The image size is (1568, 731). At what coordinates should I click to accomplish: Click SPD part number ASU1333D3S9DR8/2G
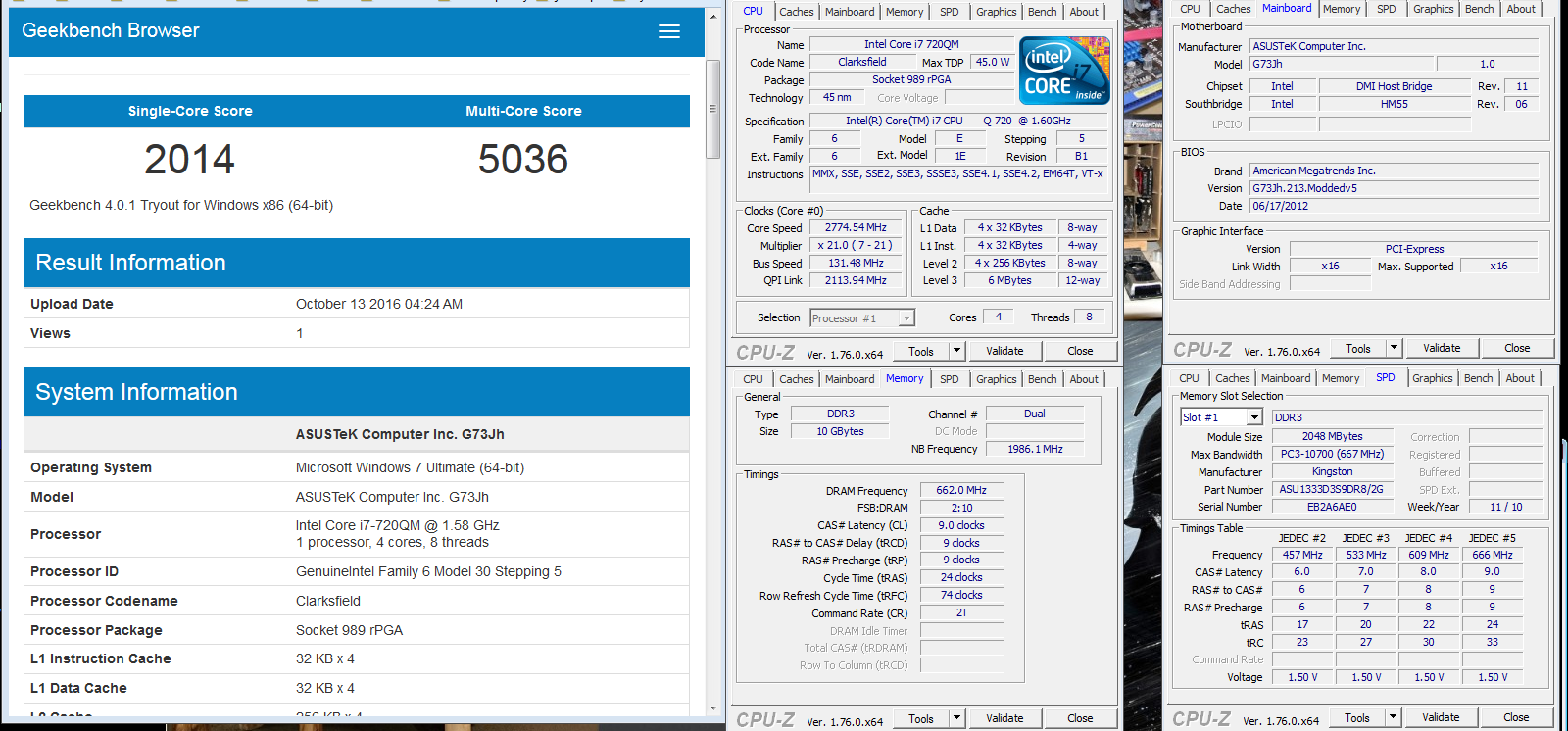(x=1332, y=489)
